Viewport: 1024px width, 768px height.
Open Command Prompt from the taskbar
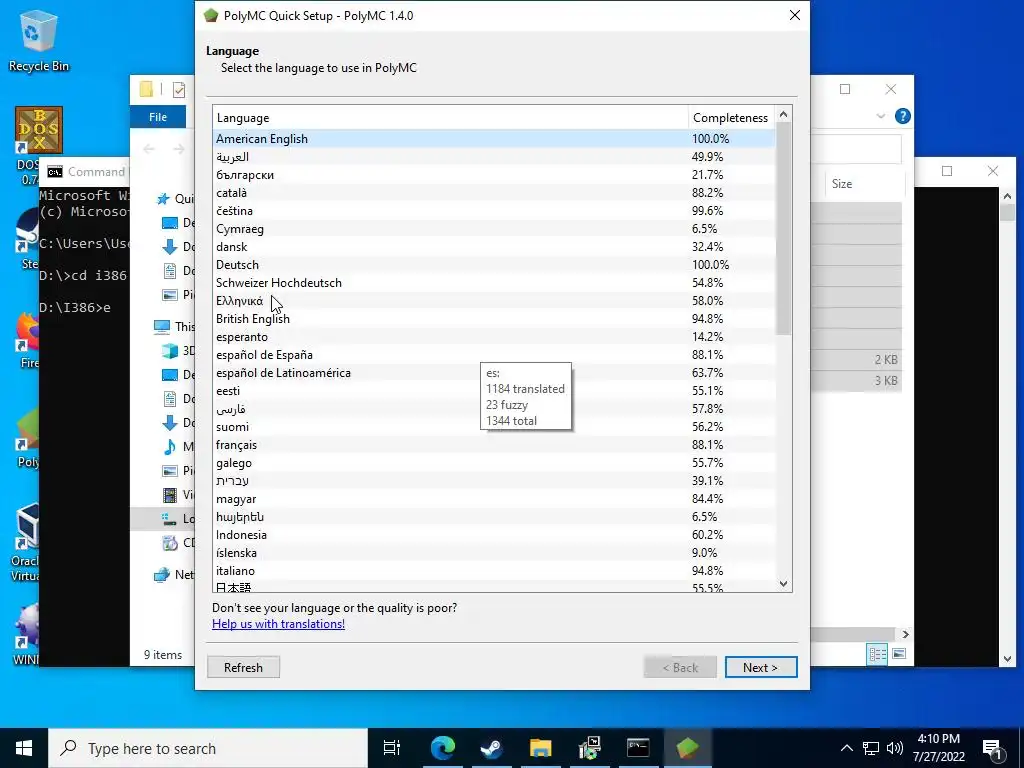click(638, 748)
